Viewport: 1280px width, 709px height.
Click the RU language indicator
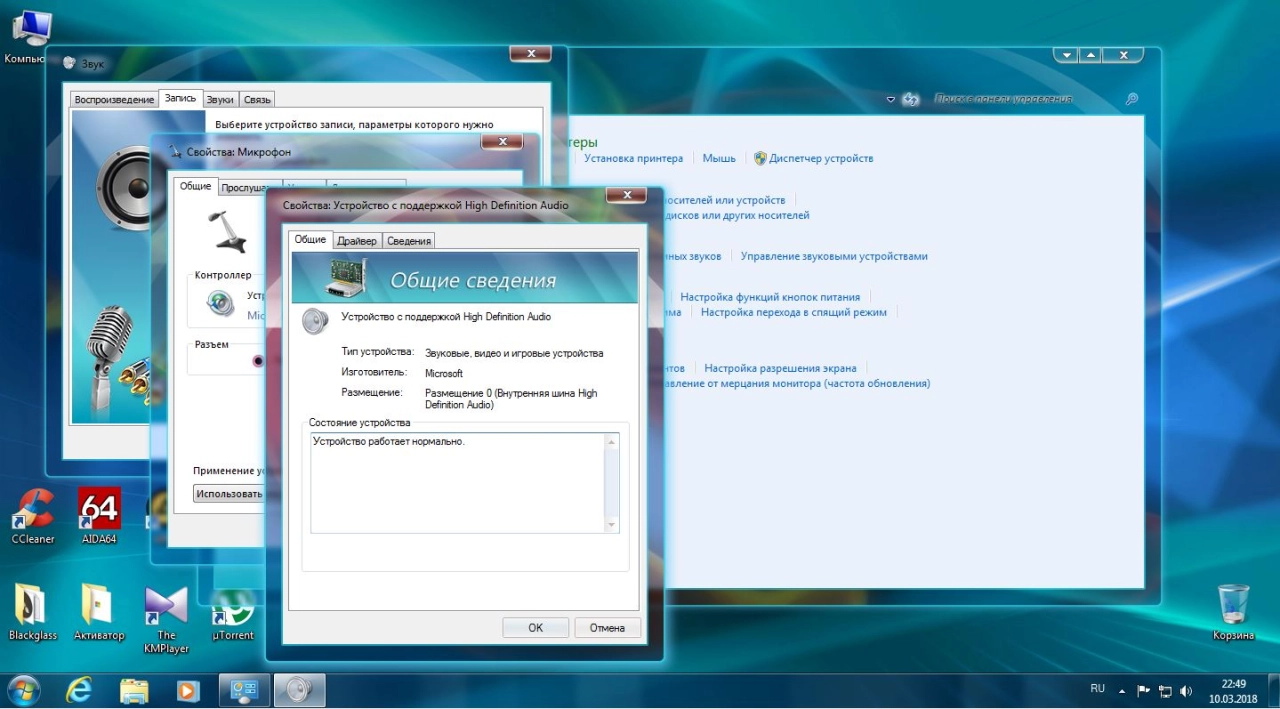click(x=1097, y=689)
